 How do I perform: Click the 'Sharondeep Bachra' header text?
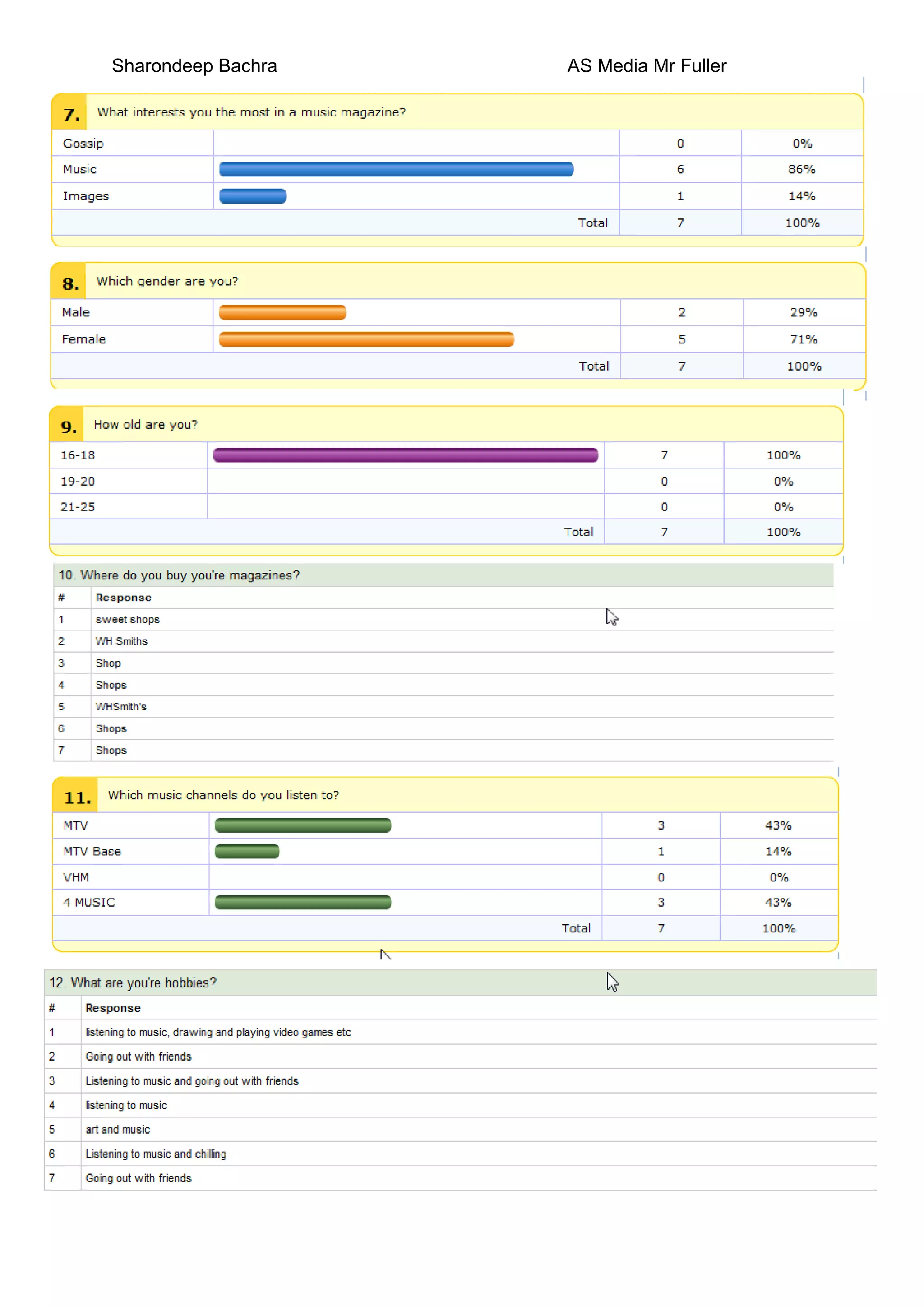pyautogui.click(x=194, y=66)
